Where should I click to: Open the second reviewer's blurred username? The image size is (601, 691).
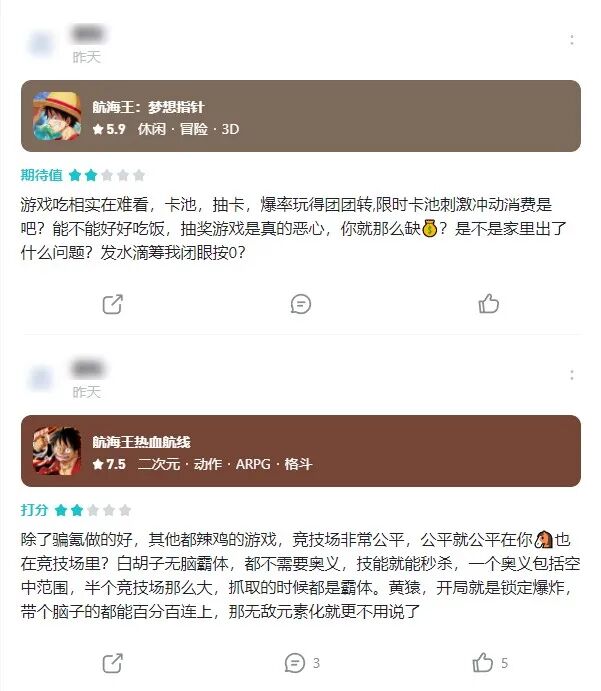(x=88, y=369)
